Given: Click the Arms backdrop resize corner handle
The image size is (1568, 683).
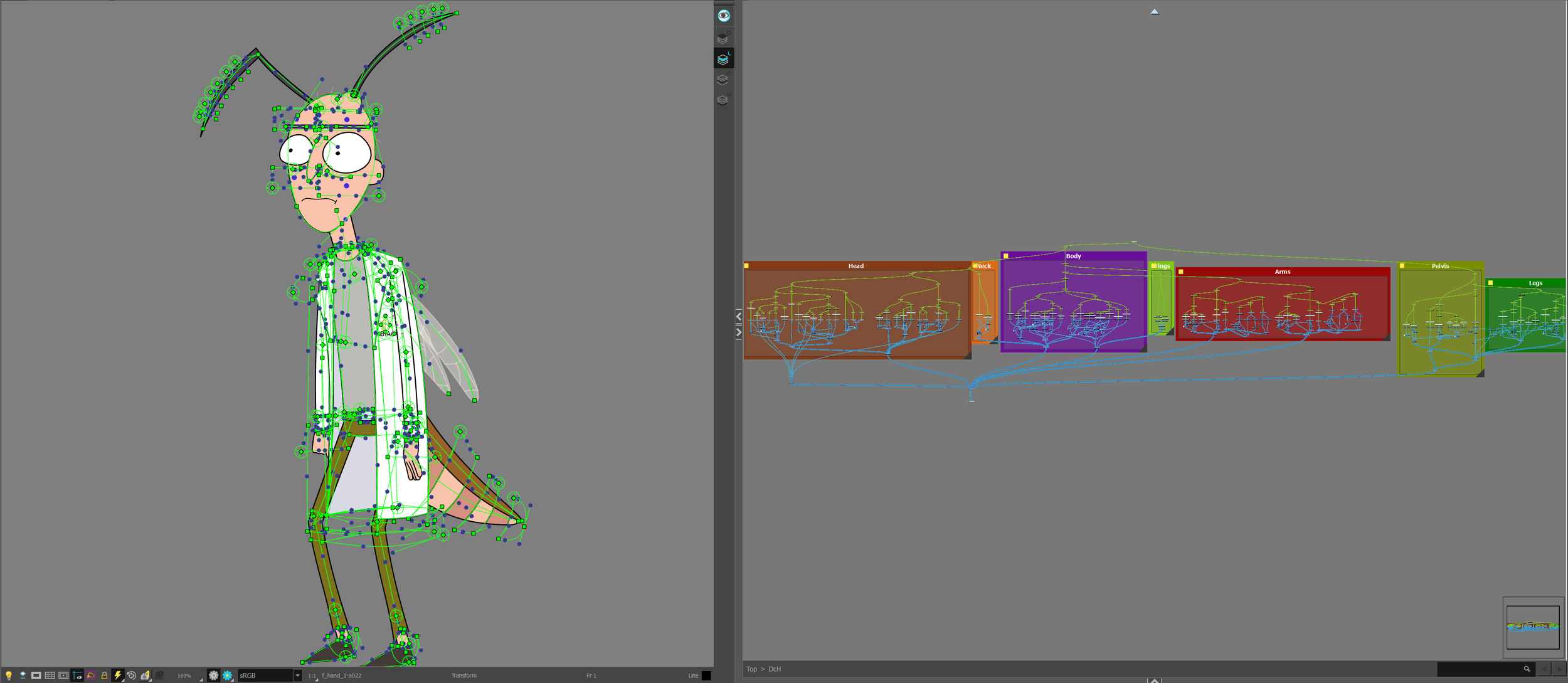Looking at the screenshot, I should [x=1387, y=338].
